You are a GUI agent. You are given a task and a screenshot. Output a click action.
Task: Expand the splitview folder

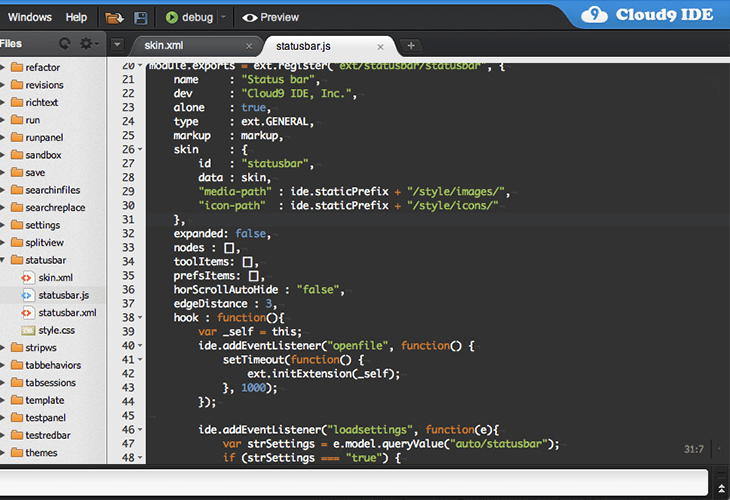[x=2, y=243]
